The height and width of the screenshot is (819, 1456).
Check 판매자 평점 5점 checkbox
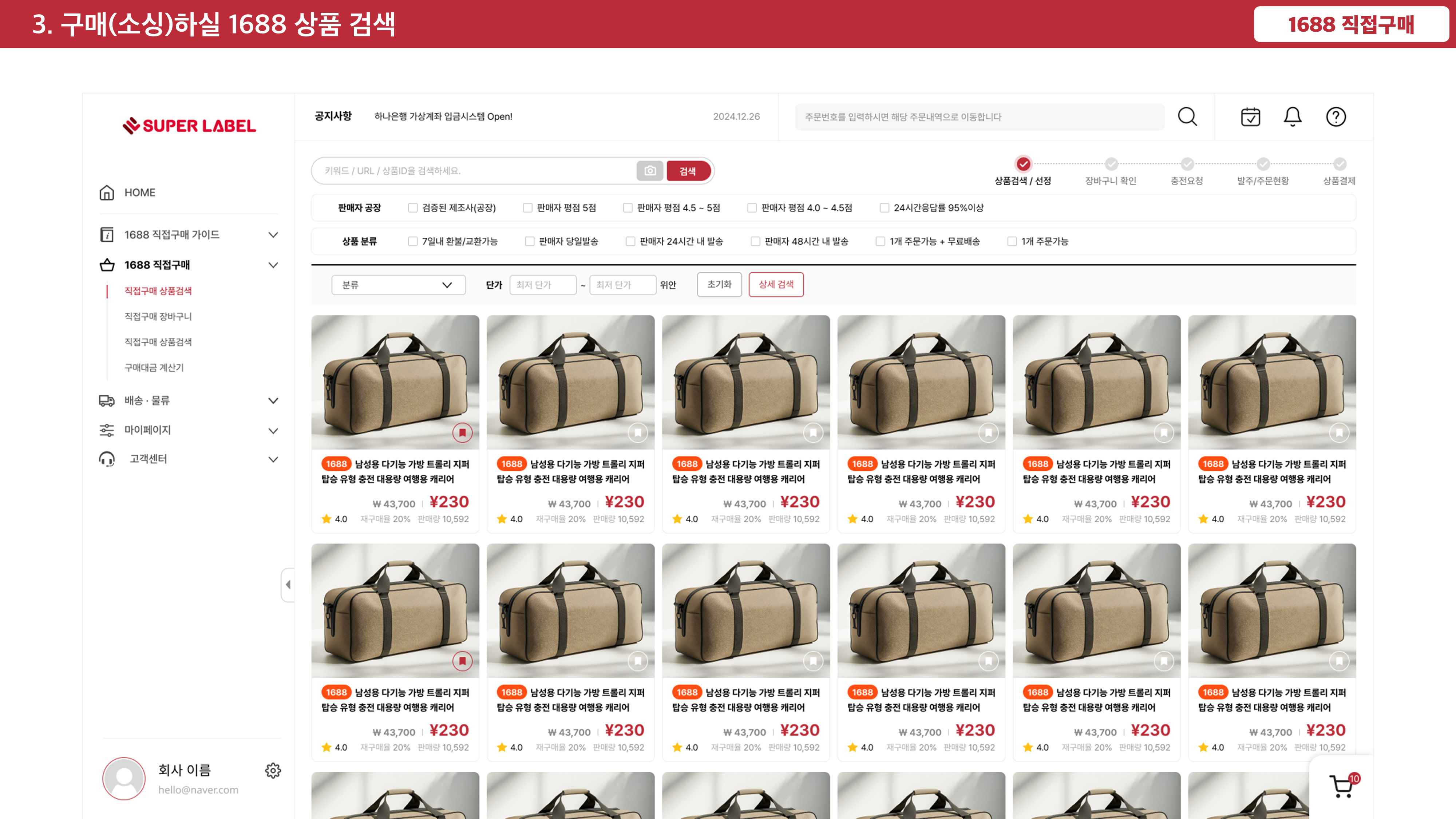(x=527, y=208)
